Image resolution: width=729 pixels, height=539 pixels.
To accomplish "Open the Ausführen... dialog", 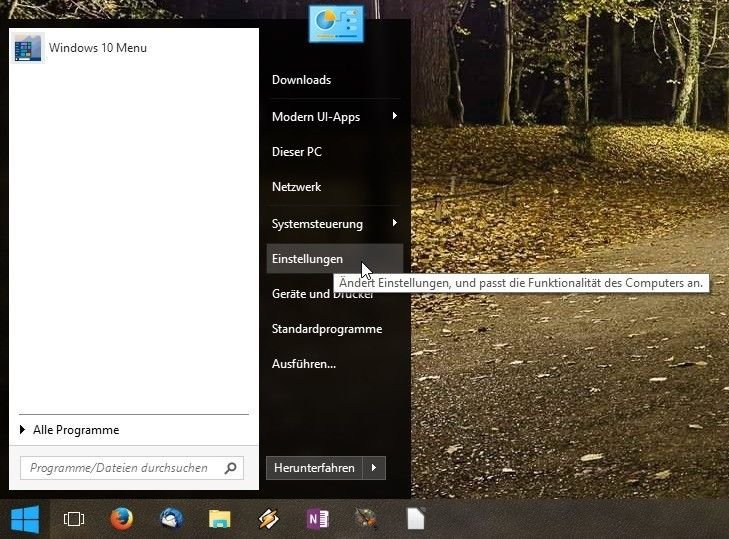I will tap(335, 364).
